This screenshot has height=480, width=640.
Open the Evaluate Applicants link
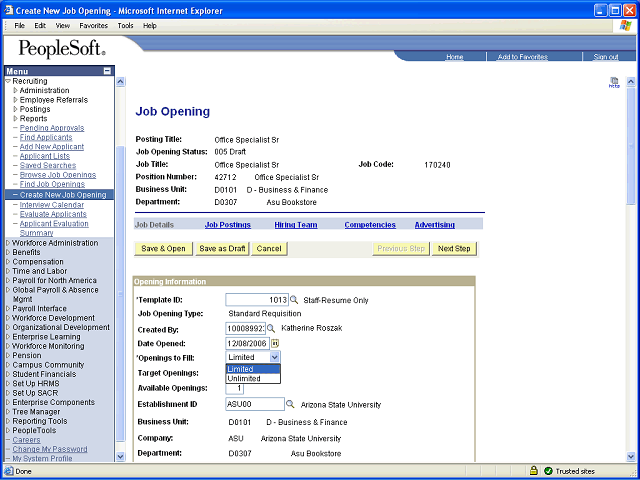point(53,214)
